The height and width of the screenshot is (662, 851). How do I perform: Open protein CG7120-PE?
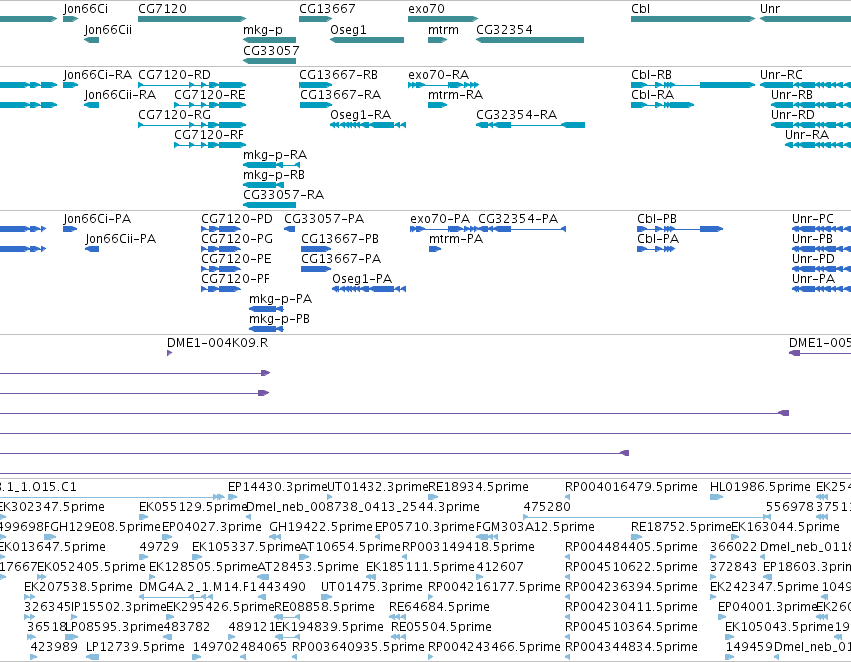(236, 259)
